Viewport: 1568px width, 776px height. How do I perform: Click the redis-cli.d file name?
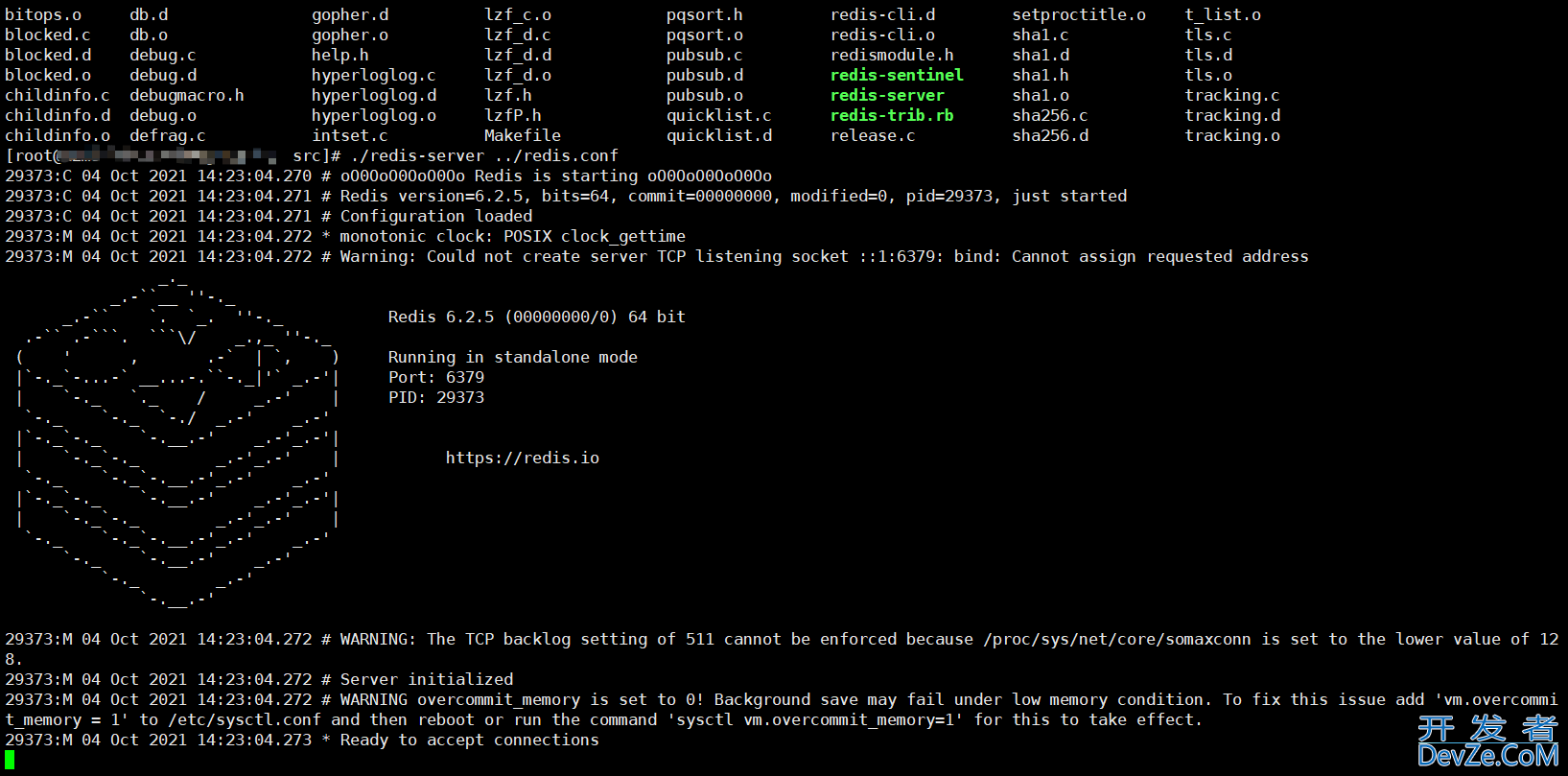[882, 14]
